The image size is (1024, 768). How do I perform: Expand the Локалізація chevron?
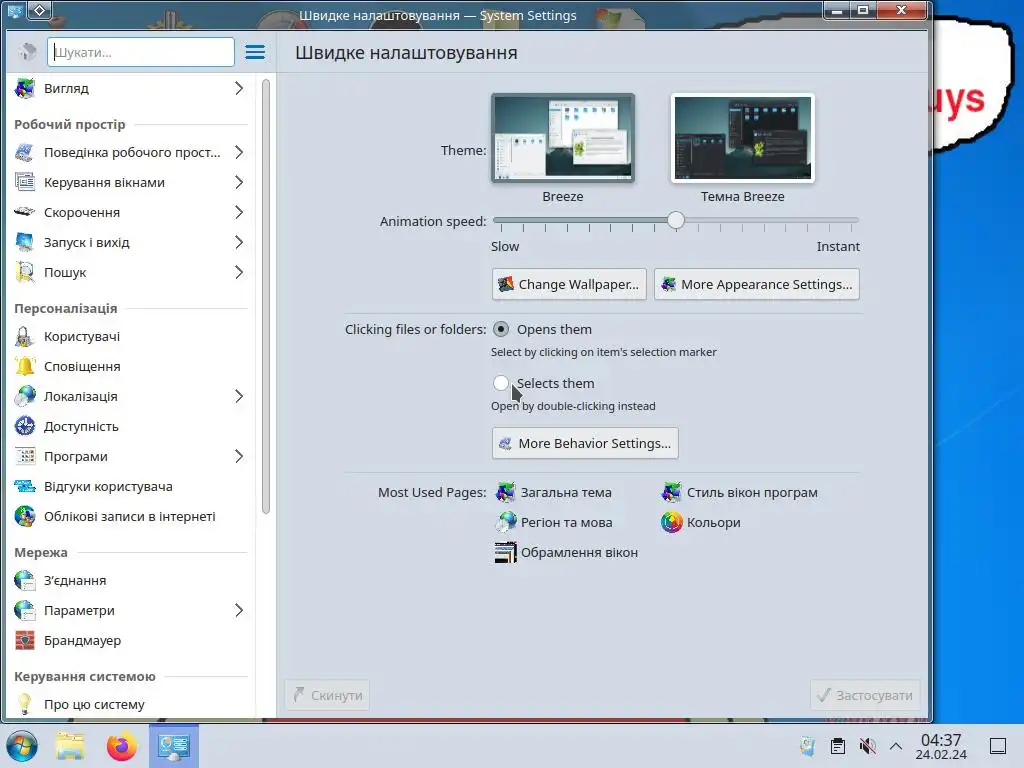pos(239,396)
